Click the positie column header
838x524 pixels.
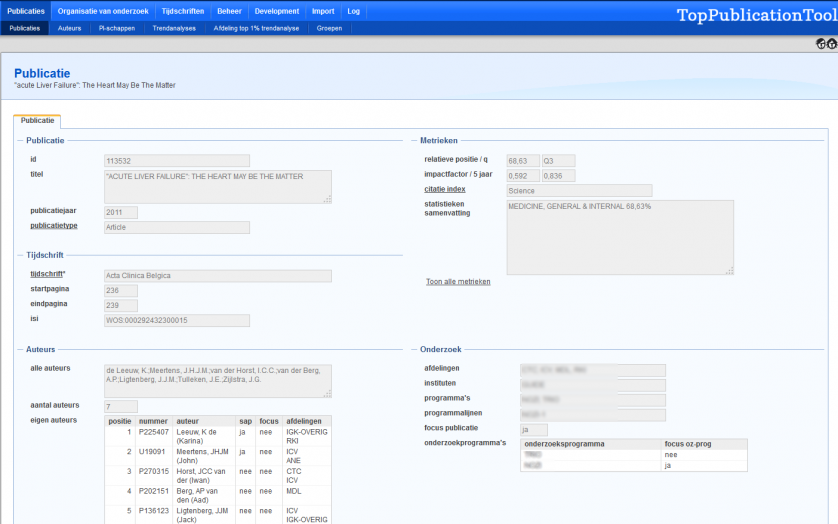(x=120, y=421)
